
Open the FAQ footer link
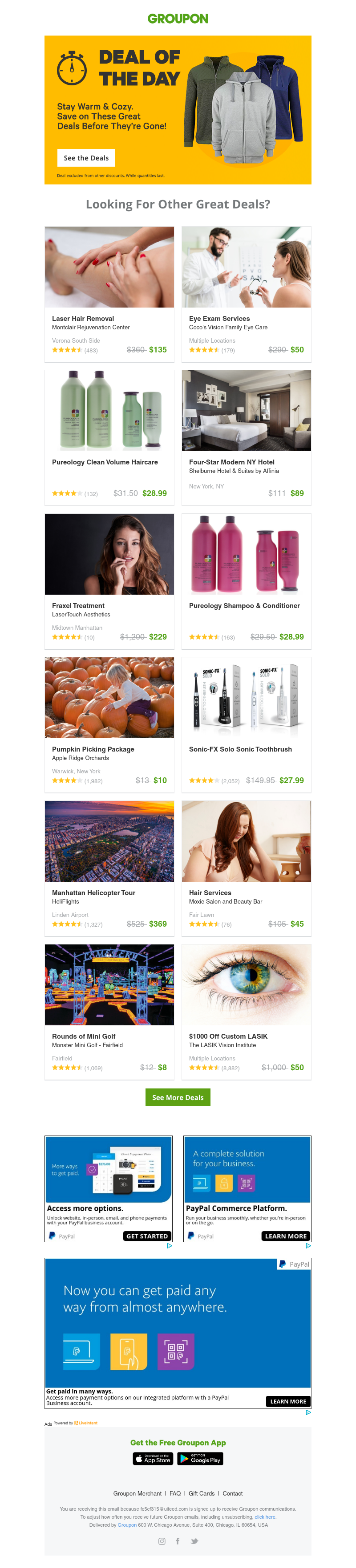[x=175, y=1493]
